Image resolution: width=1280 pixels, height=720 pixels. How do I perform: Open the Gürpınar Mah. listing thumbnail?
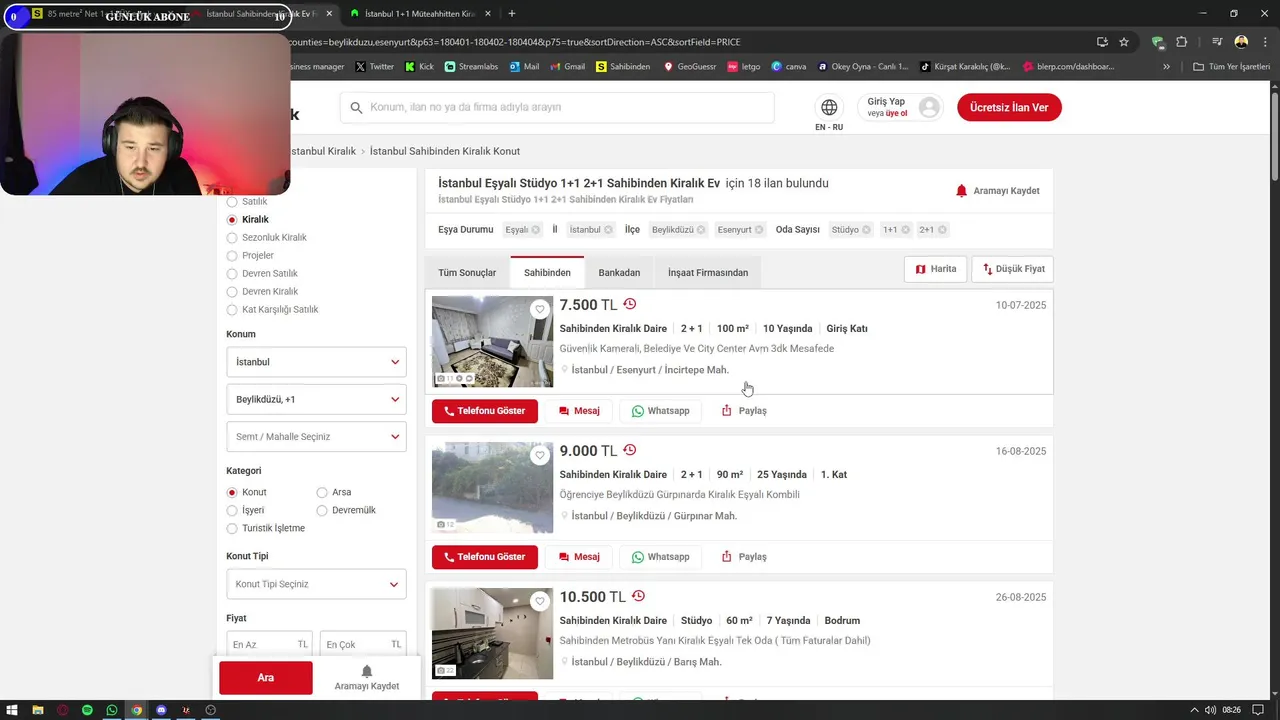(492, 488)
